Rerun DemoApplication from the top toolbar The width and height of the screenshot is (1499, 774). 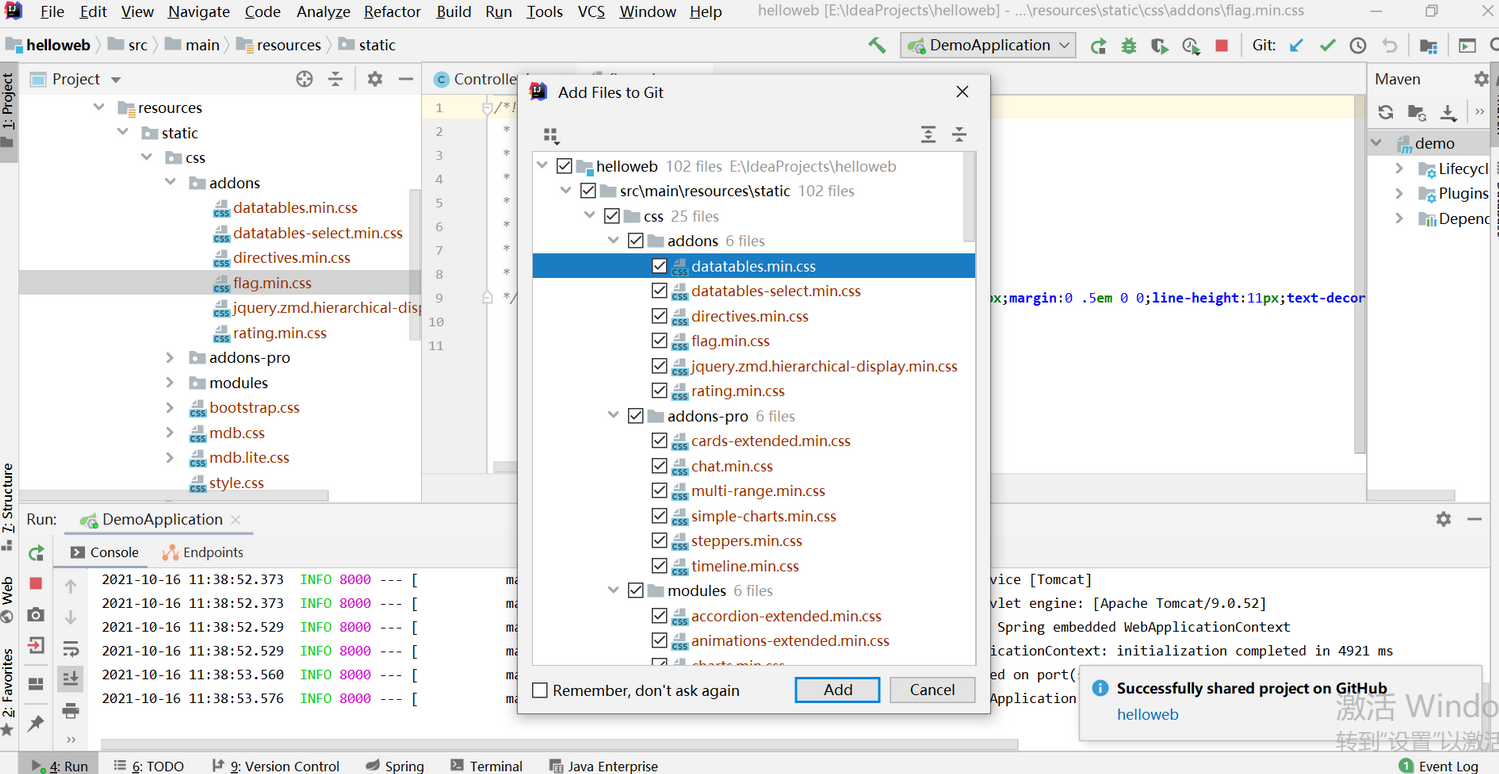[x=1098, y=45]
